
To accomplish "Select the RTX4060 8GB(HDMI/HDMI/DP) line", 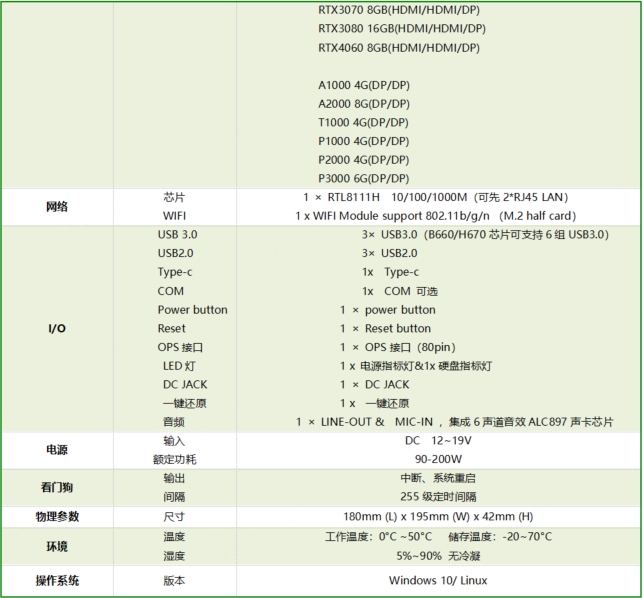I will tap(399, 48).
